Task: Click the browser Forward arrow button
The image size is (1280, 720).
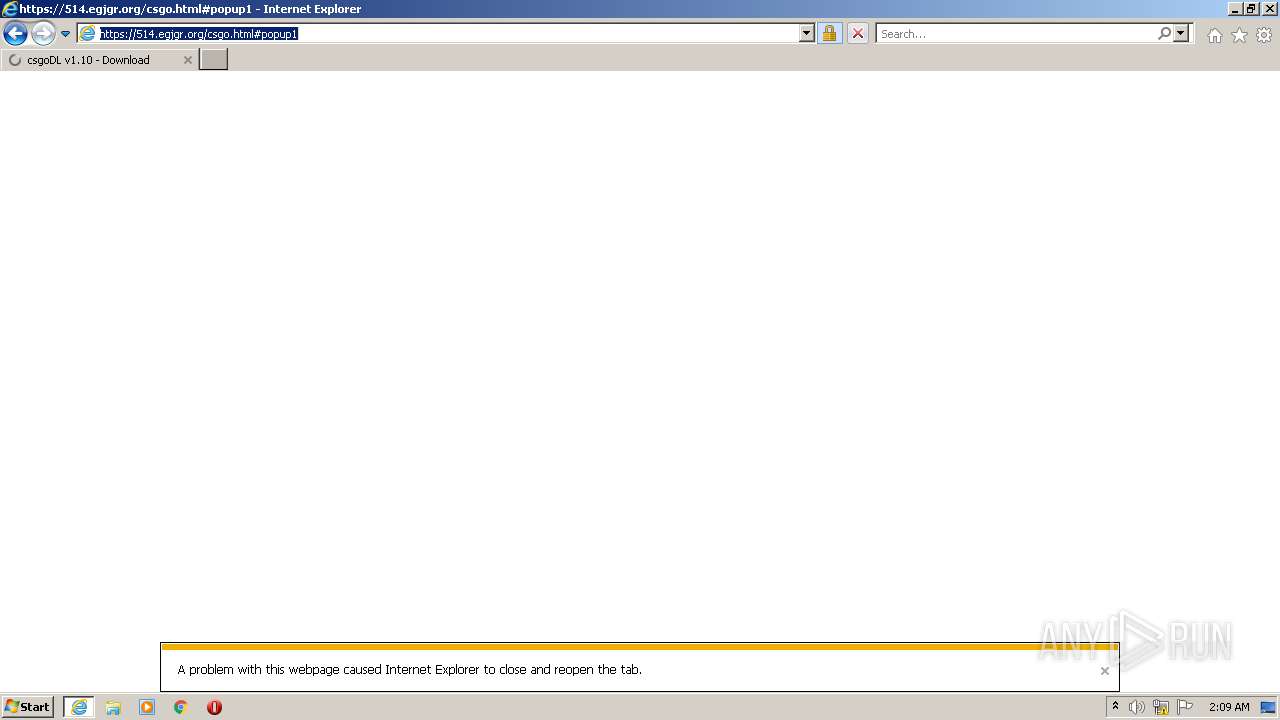Action: click(43, 34)
